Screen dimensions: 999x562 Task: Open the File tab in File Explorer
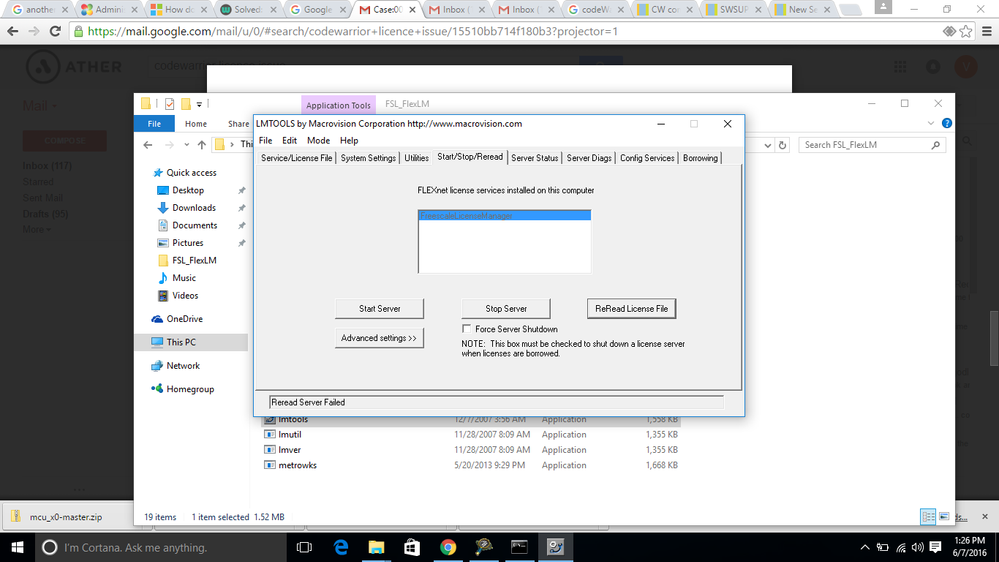click(x=154, y=124)
